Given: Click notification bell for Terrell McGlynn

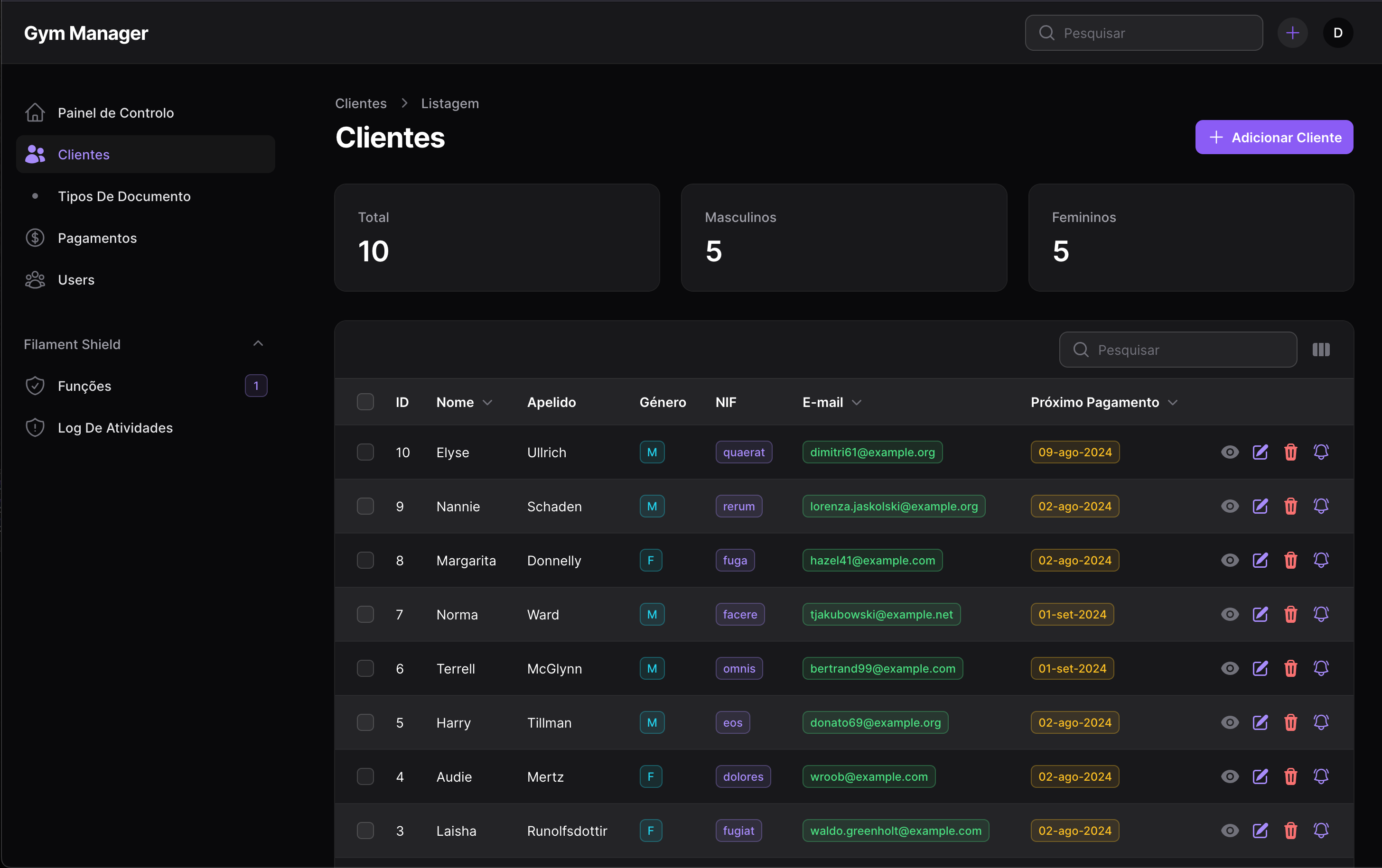Looking at the screenshot, I should (1321, 668).
